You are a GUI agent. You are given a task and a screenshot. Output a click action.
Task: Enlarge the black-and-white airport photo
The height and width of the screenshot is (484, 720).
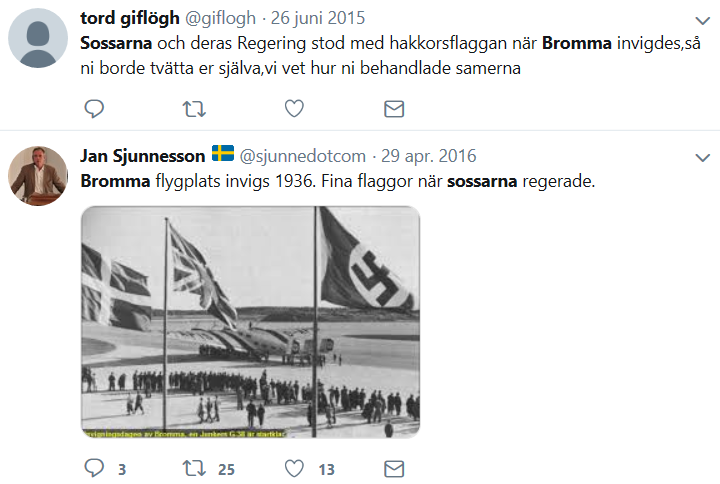tap(251, 322)
